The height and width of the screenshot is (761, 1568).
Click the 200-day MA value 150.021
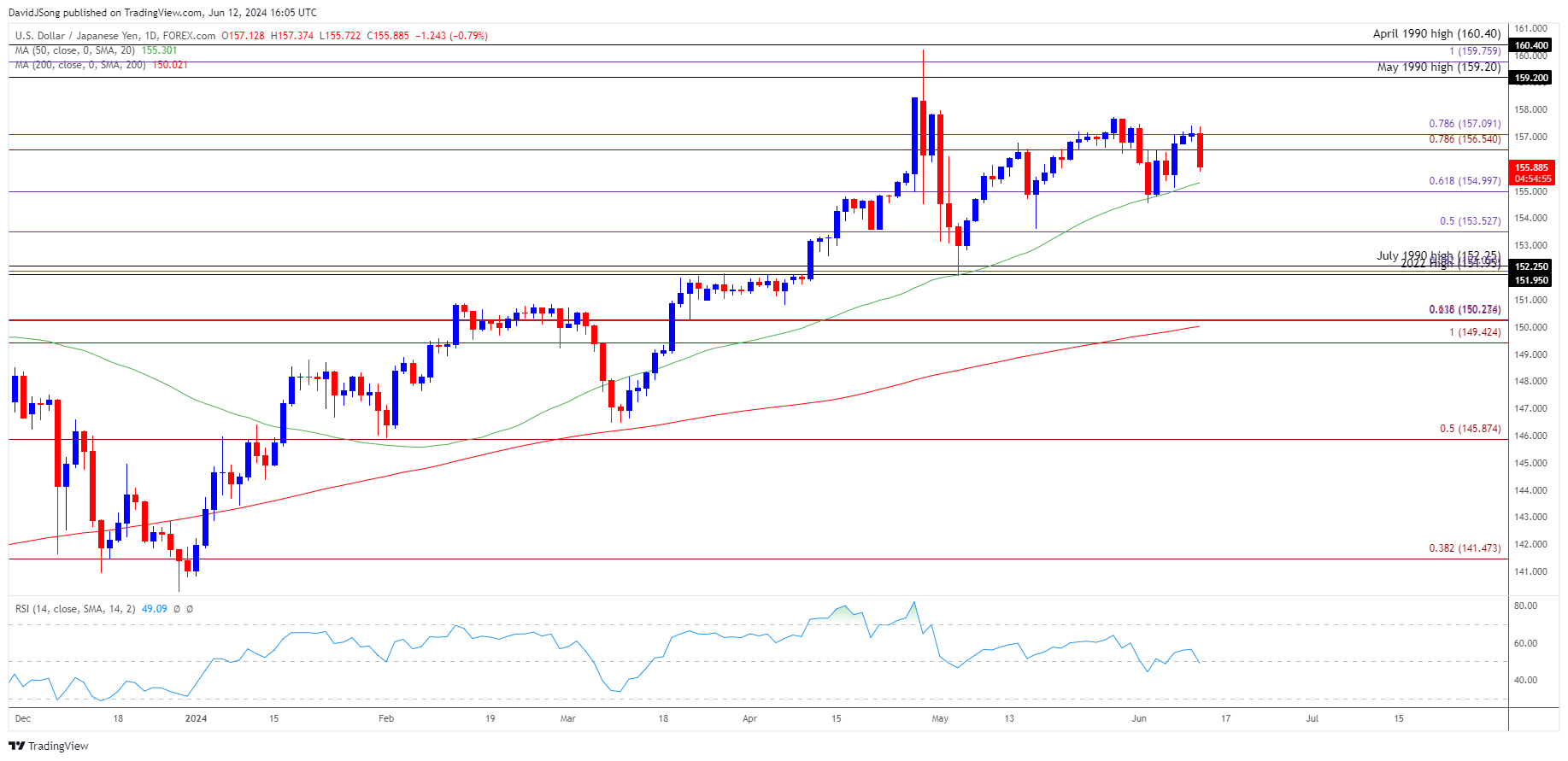point(170,65)
